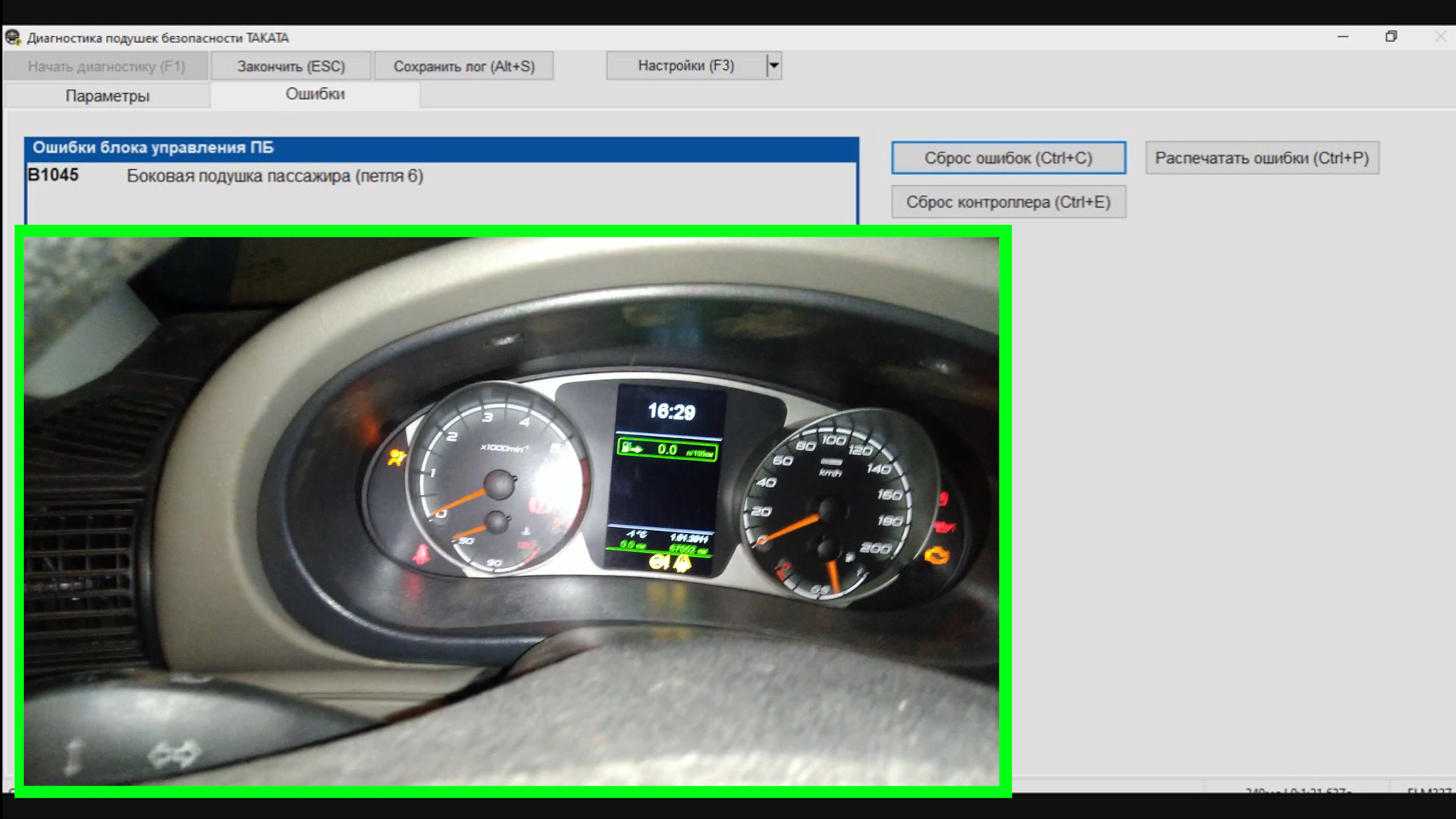Minimize the TAKATA diagnostic window

[x=1342, y=36]
